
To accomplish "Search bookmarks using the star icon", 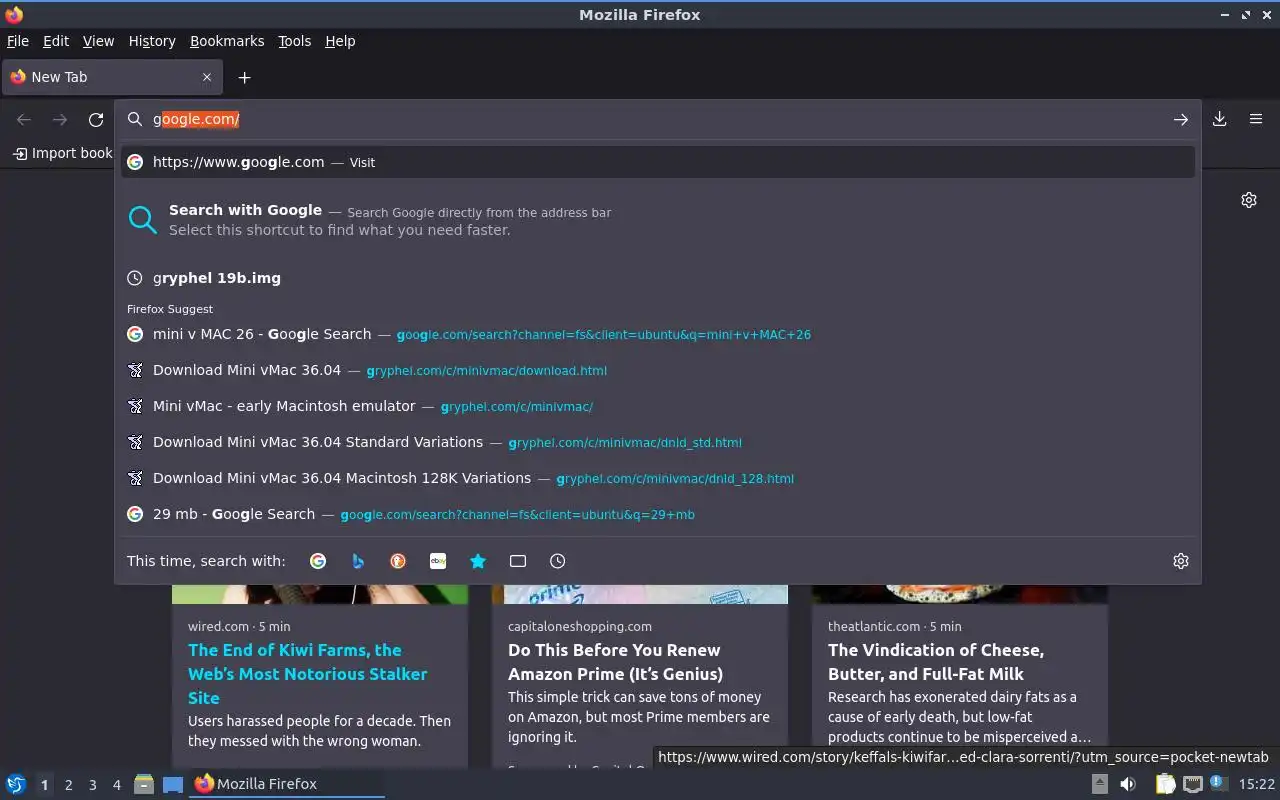I will [x=478, y=561].
